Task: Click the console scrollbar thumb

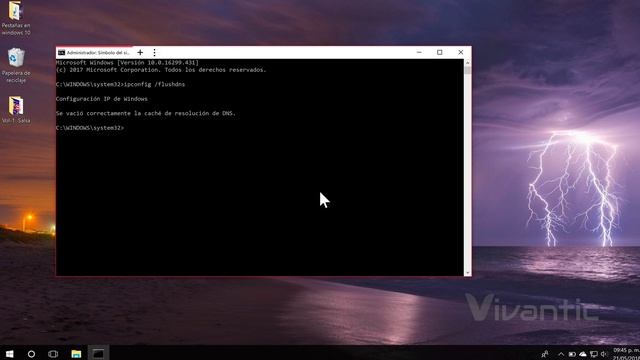Action: pos(467,70)
